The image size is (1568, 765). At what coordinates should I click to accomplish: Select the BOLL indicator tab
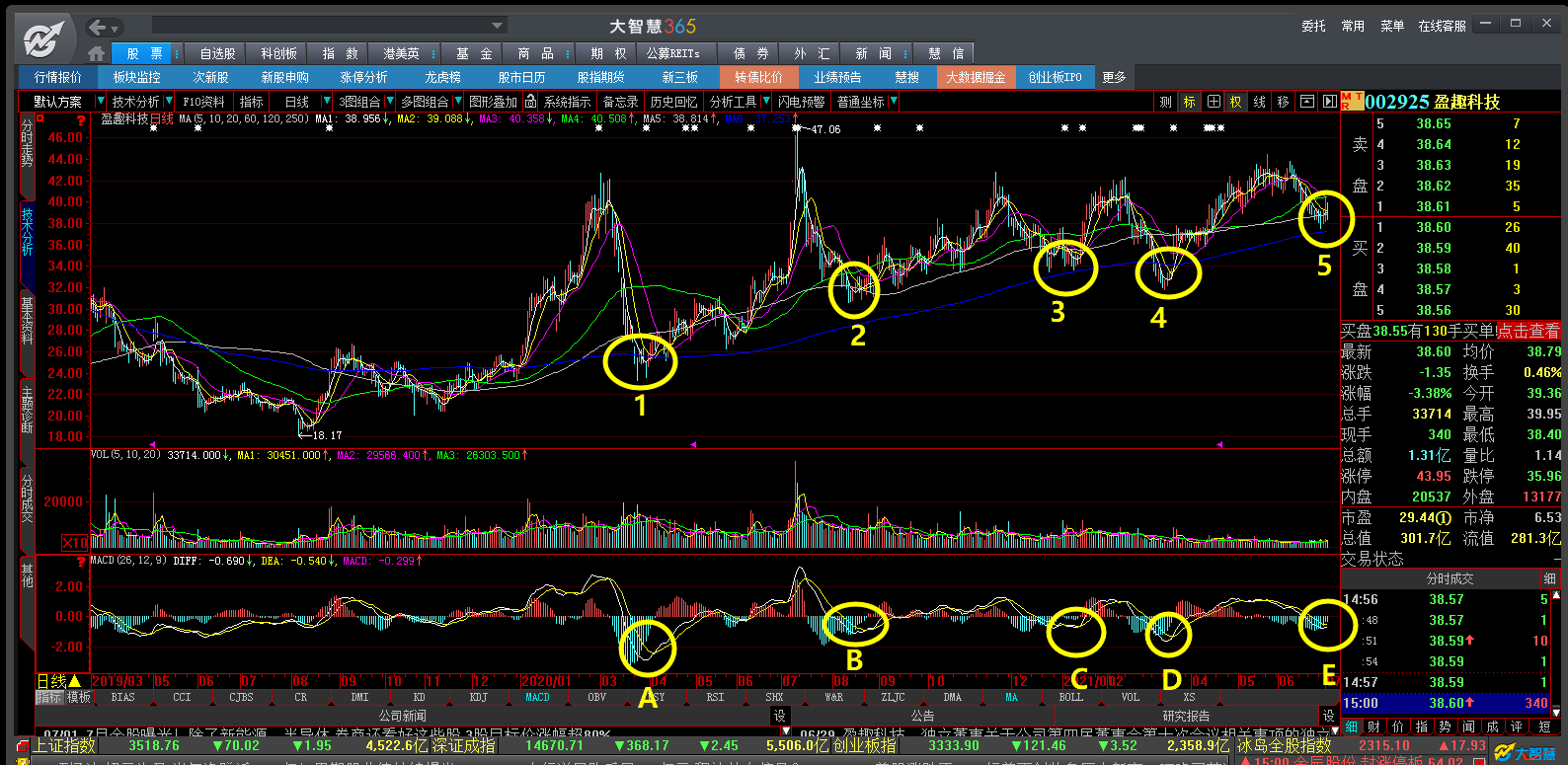1071,697
